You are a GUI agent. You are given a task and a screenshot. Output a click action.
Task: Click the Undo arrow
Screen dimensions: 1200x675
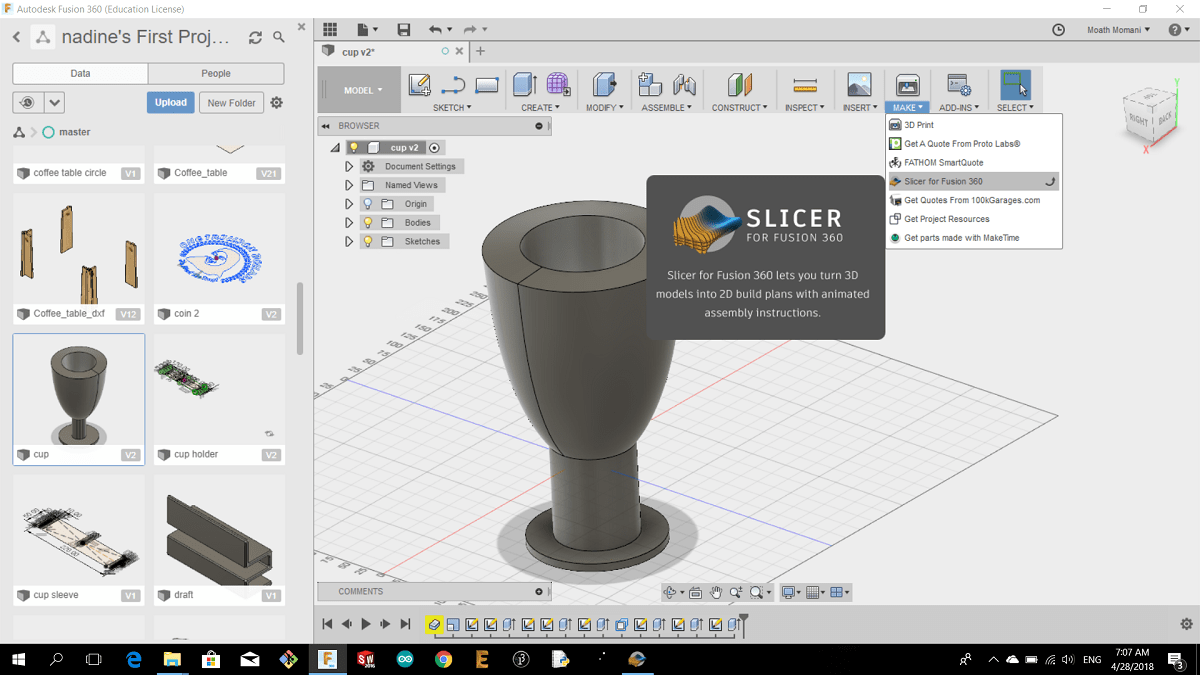435,29
